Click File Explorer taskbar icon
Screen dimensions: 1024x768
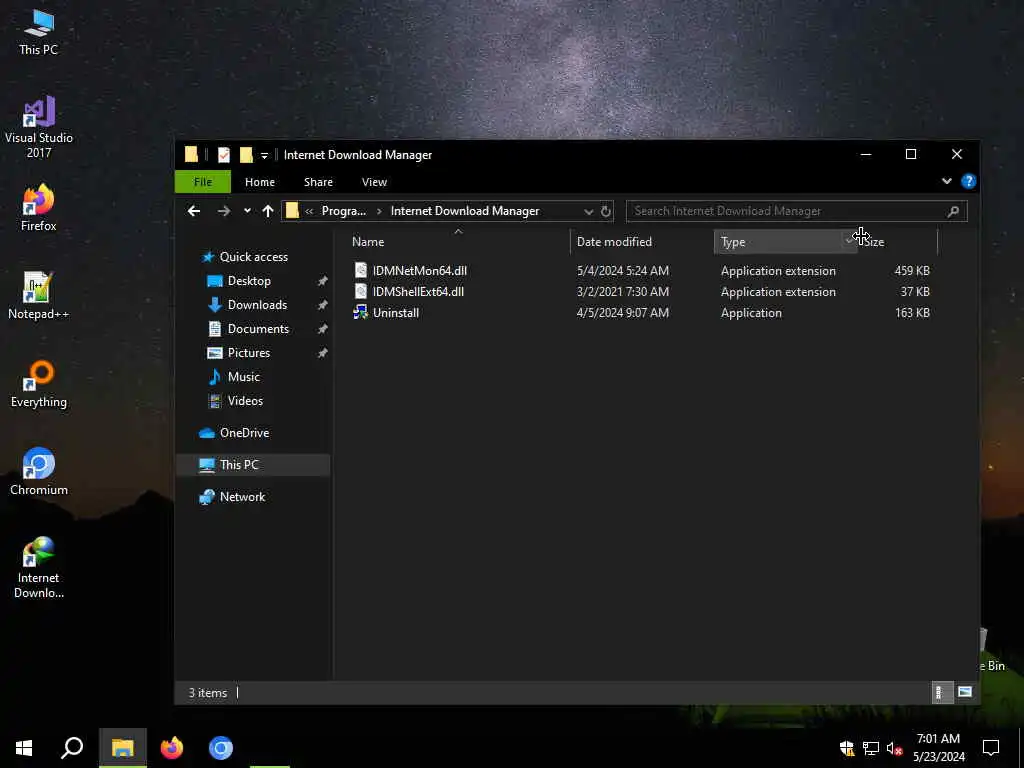(x=123, y=748)
